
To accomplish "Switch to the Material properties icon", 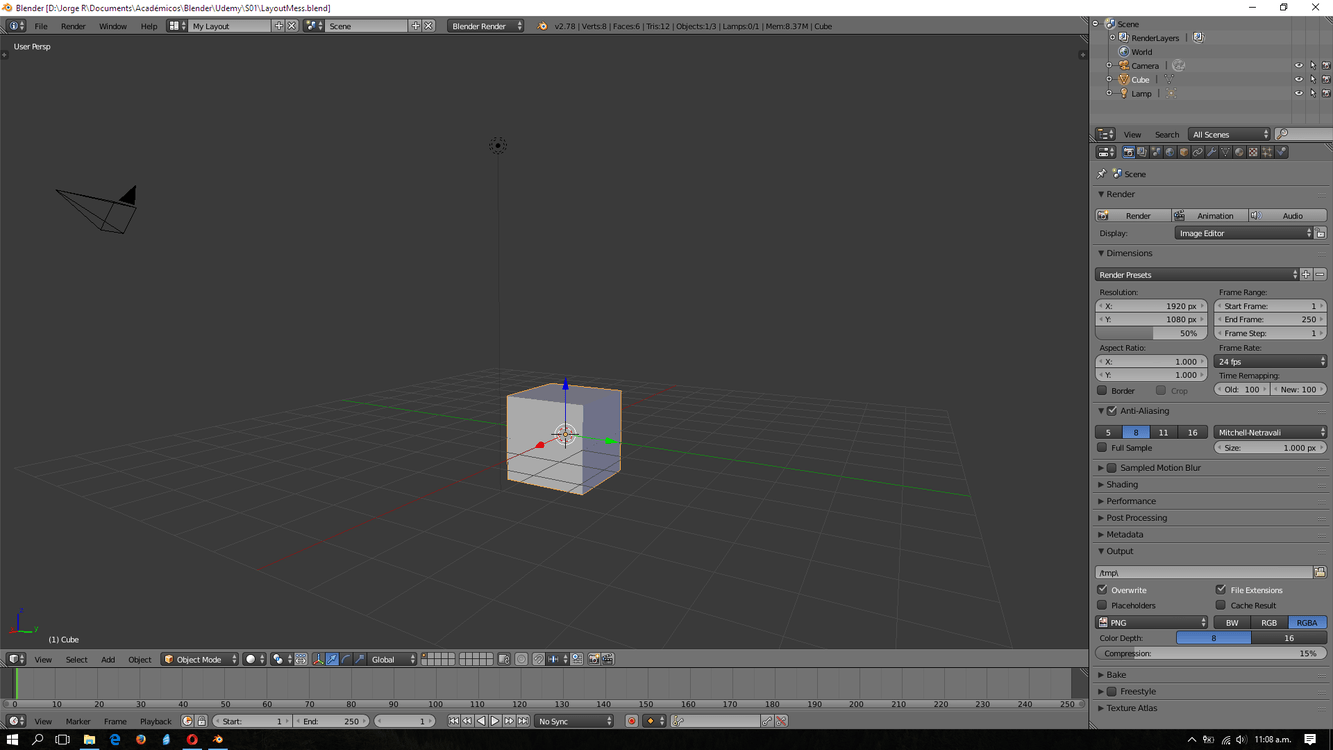I will coord(1239,153).
